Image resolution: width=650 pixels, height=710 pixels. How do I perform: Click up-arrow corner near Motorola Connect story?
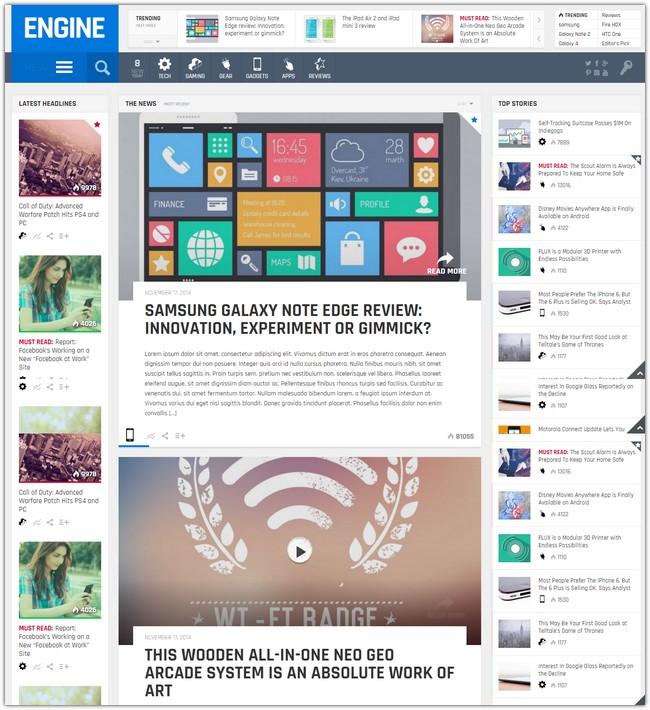tap(639, 427)
